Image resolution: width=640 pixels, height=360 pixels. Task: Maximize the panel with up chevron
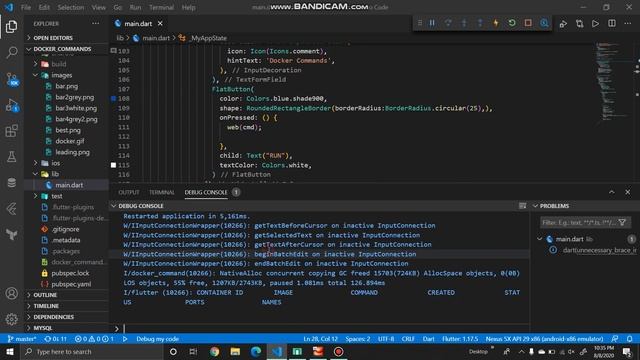[611, 192]
